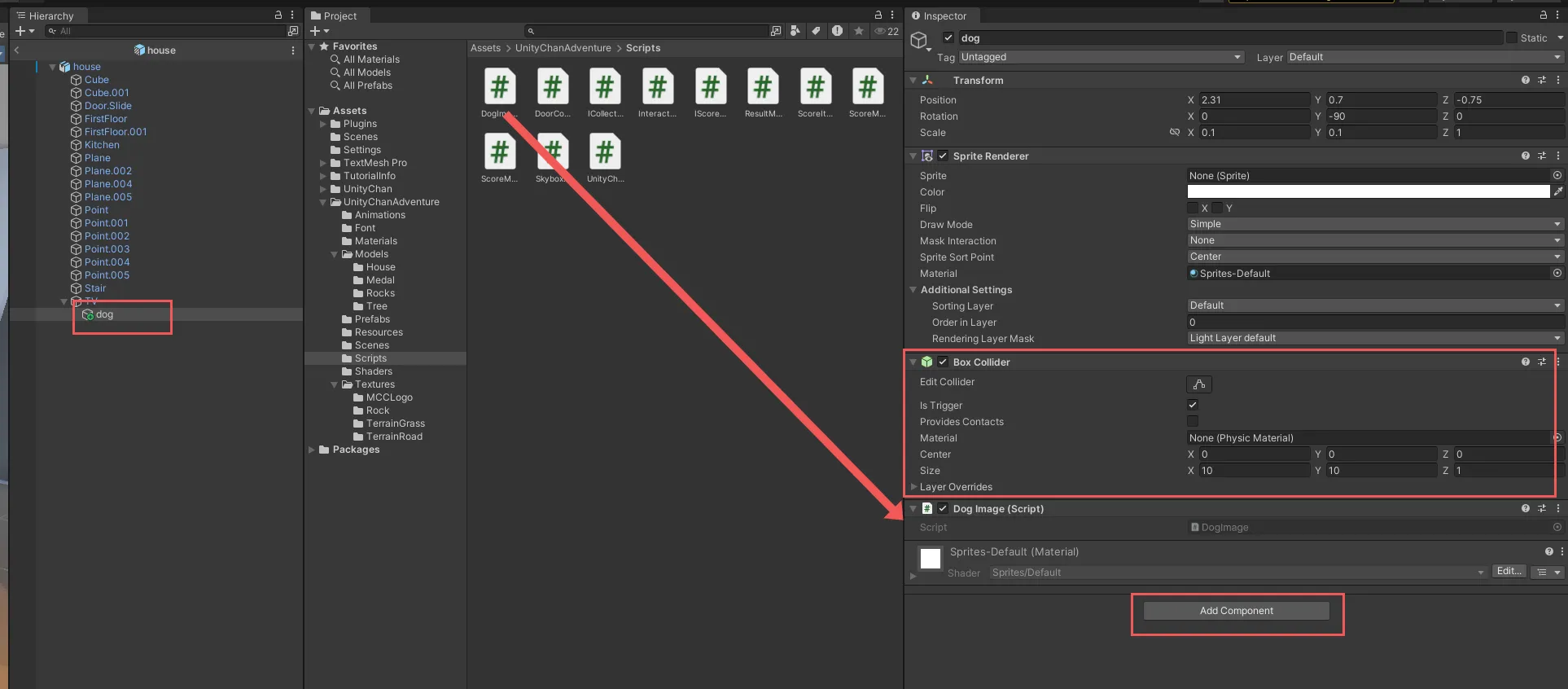Click the shader Edit... button
1568x689 pixels.
[x=1509, y=572]
